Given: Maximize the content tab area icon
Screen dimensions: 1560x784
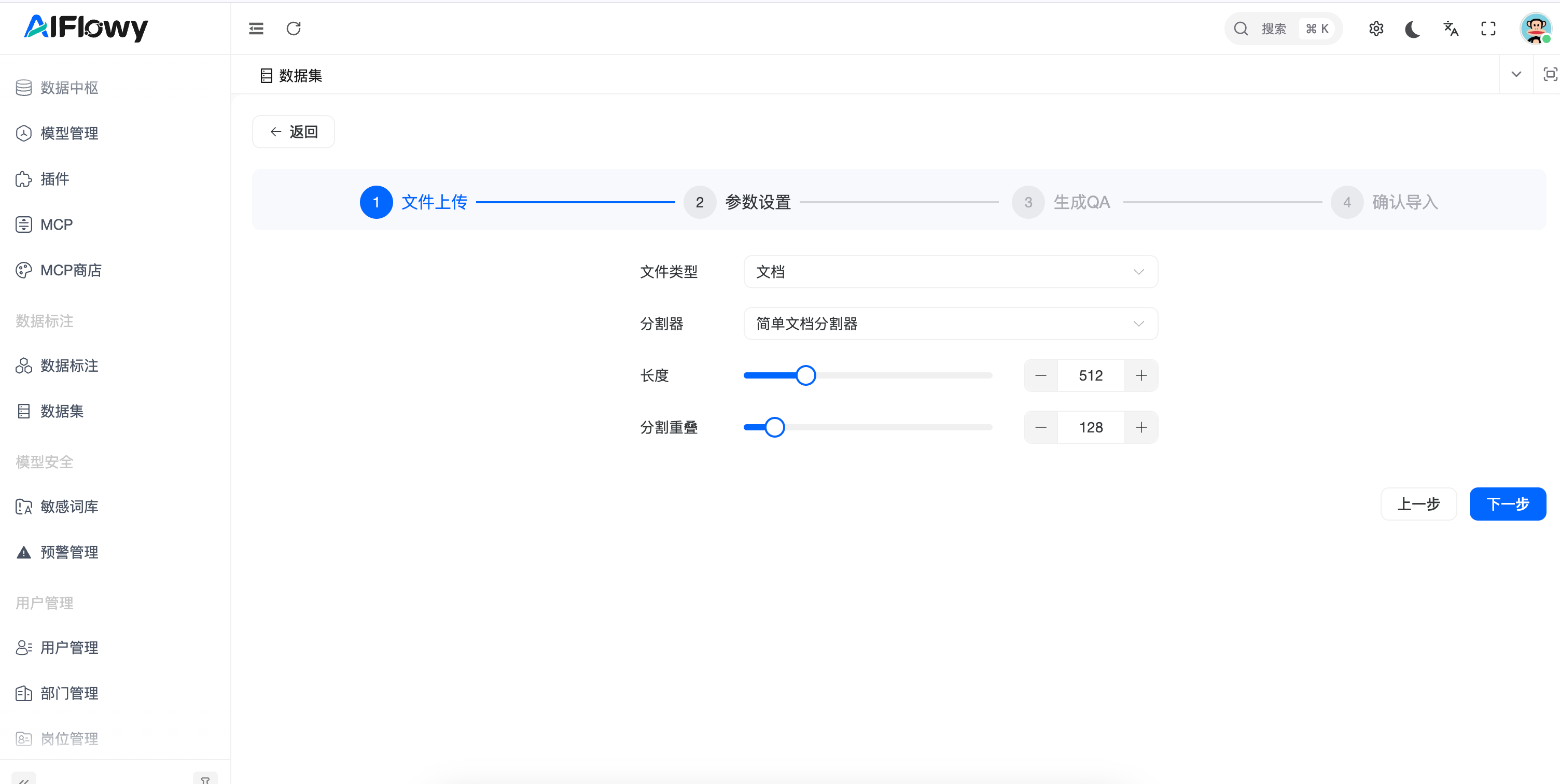Looking at the screenshot, I should [x=1549, y=75].
